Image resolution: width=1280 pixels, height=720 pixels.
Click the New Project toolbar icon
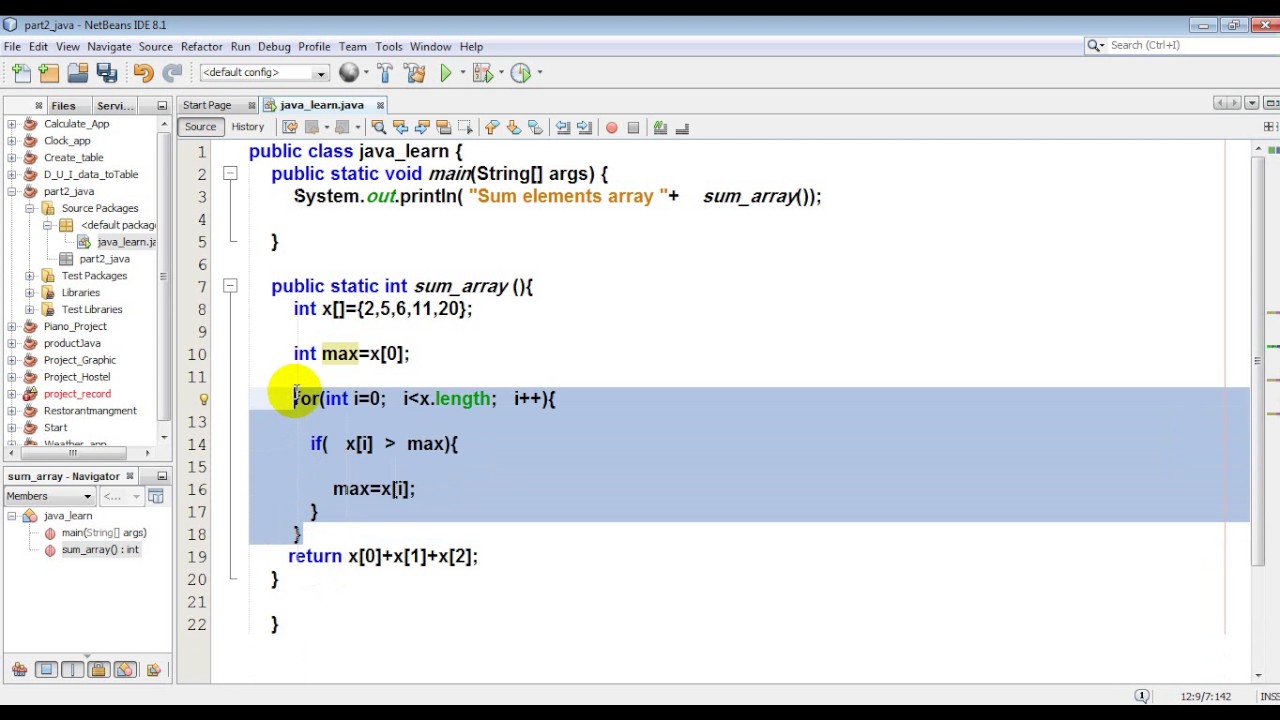pyautogui.click(x=49, y=72)
